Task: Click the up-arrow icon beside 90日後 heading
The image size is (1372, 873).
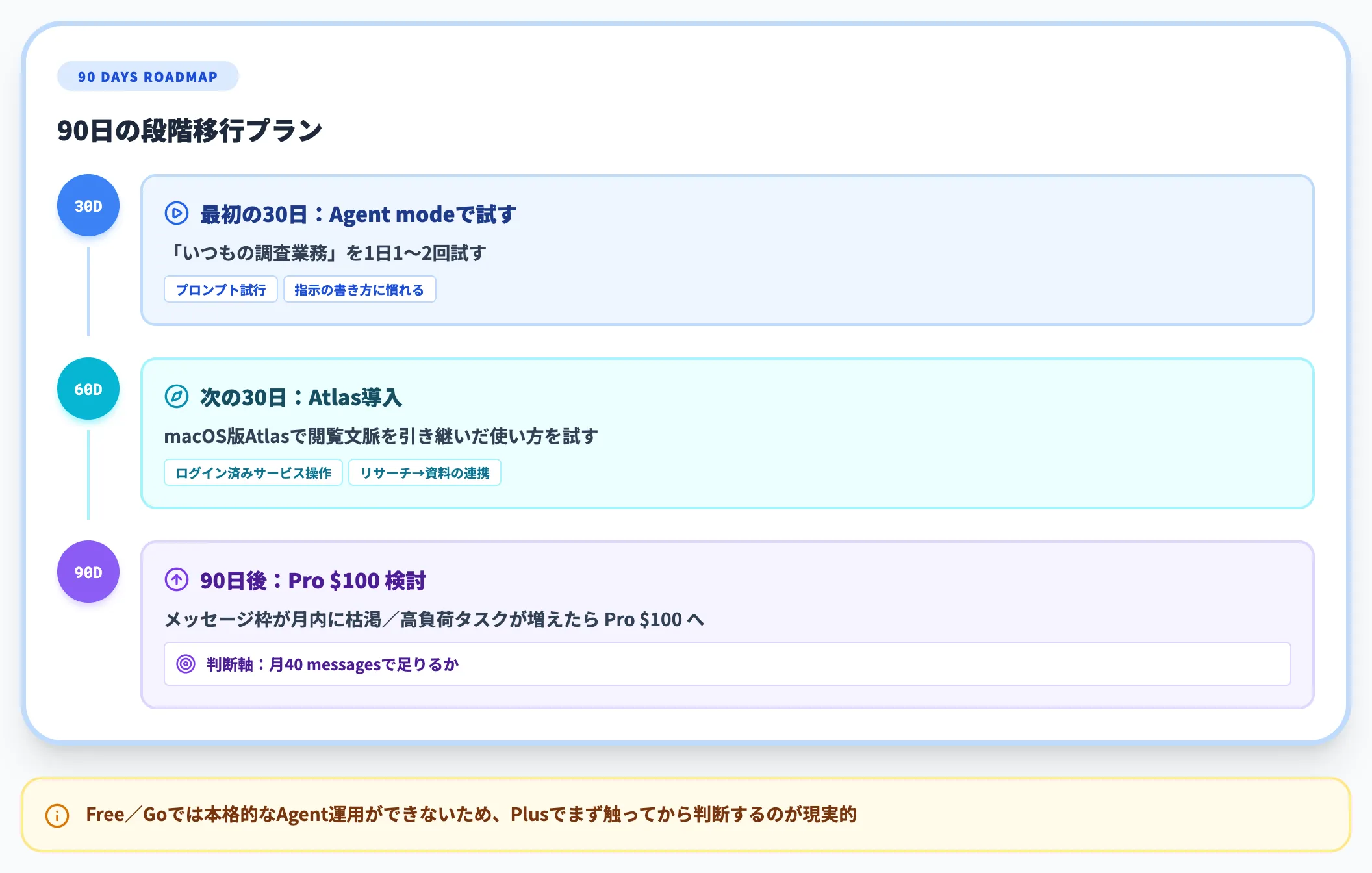Action: pos(176,579)
